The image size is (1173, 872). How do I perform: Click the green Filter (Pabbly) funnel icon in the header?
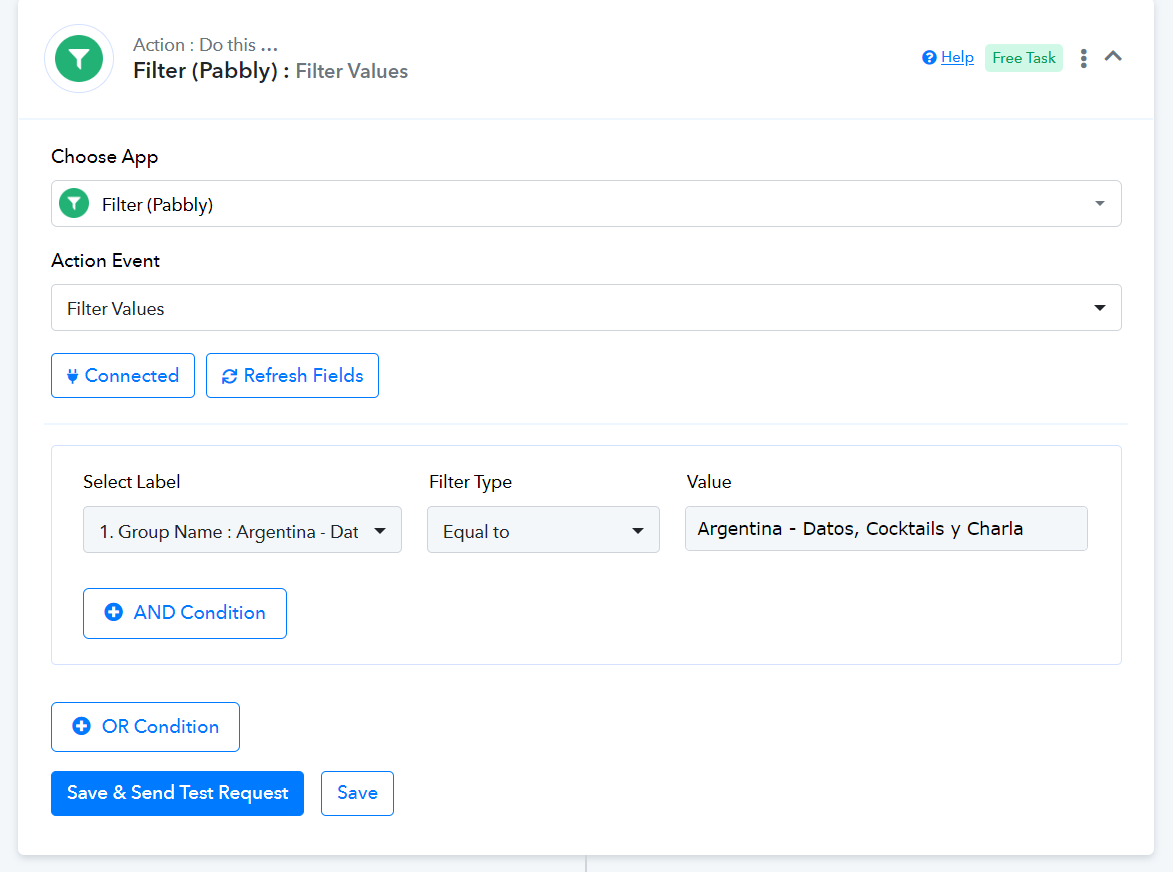coord(79,58)
